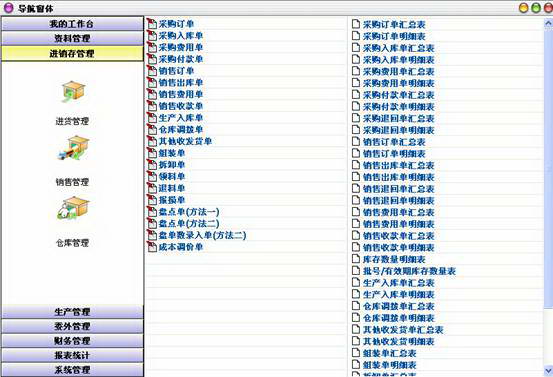
Task: Open the 委外管理 panel
Action: click(72, 326)
